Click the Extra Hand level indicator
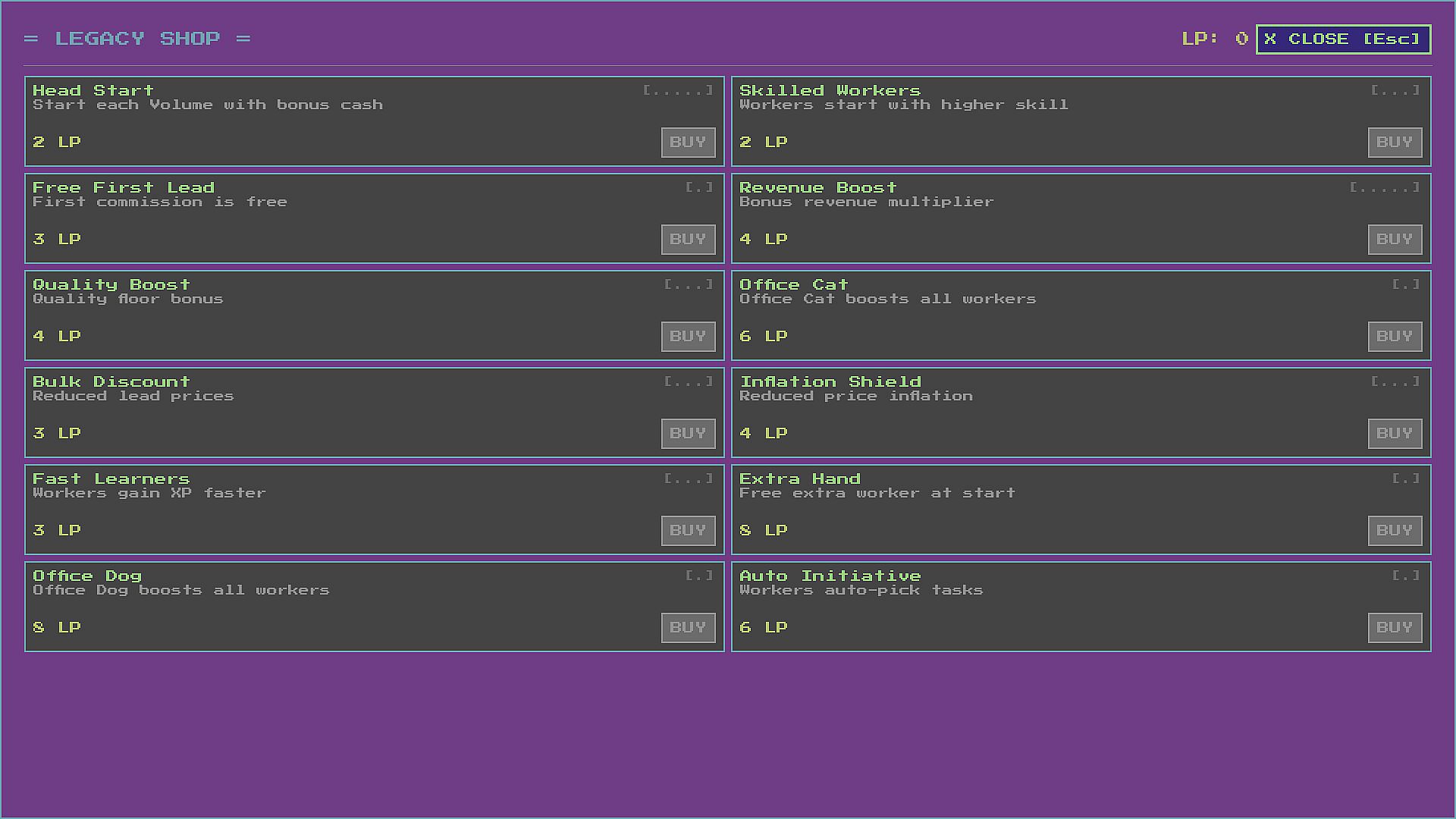Viewport: 1456px width, 819px height. point(1406,479)
